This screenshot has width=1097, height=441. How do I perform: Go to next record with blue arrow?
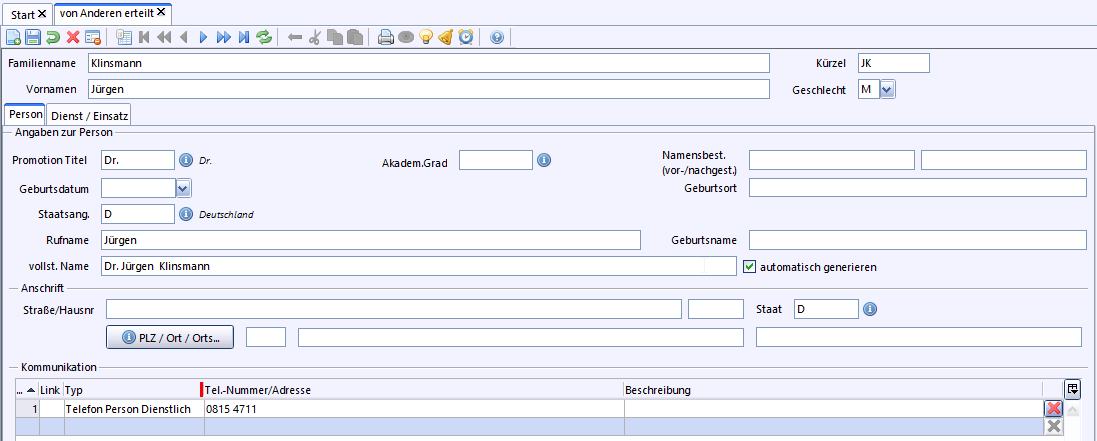203,38
